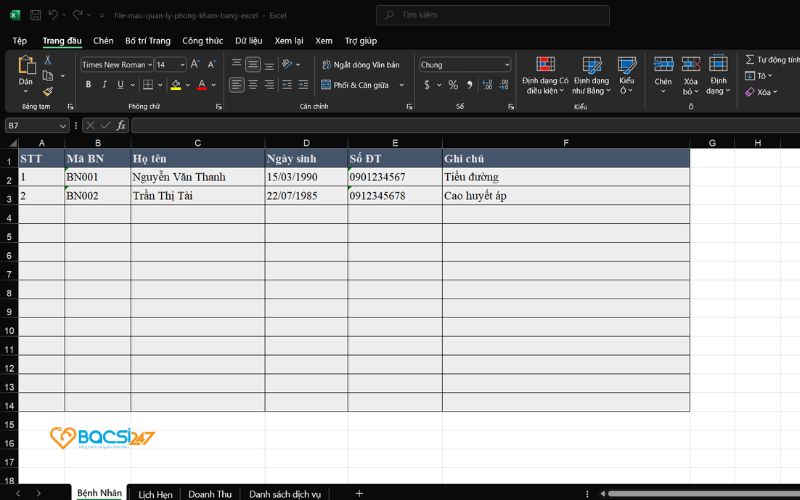The image size is (800, 500).
Task: Click the Save icon in title bar
Action: (35, 15)
